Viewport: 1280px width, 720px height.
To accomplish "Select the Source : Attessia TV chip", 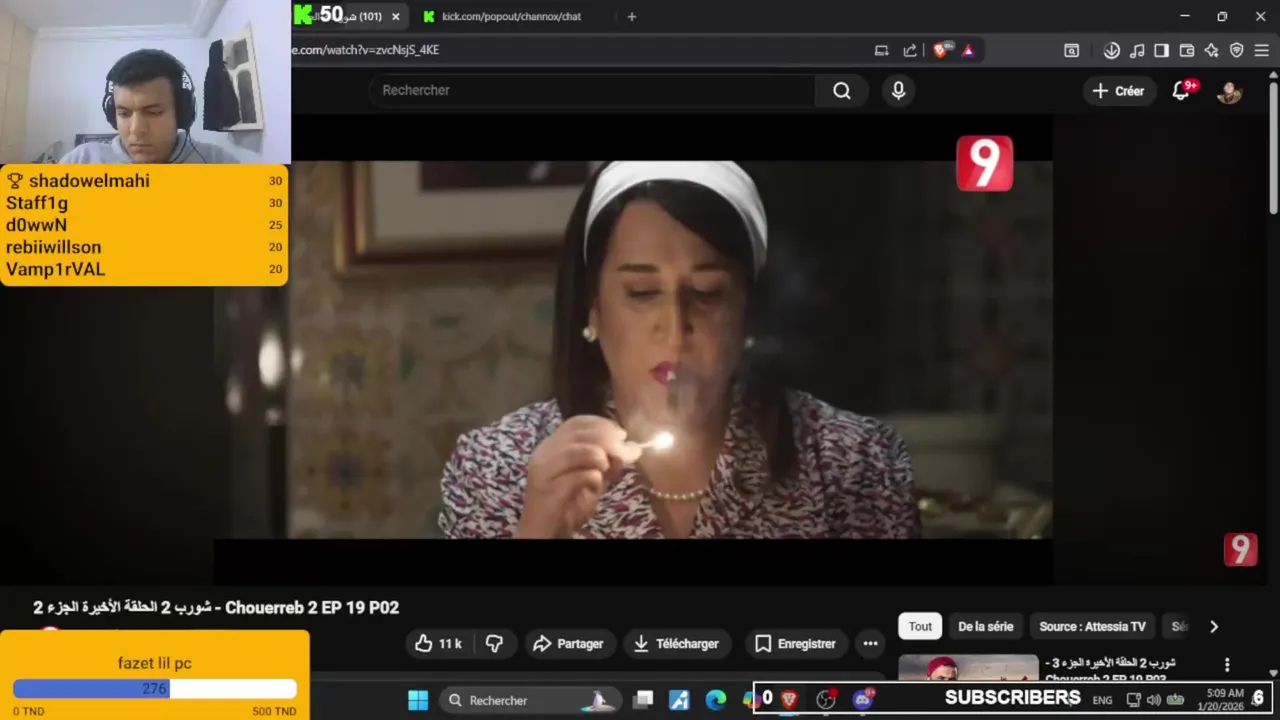I will click(x=1092, y=626).
